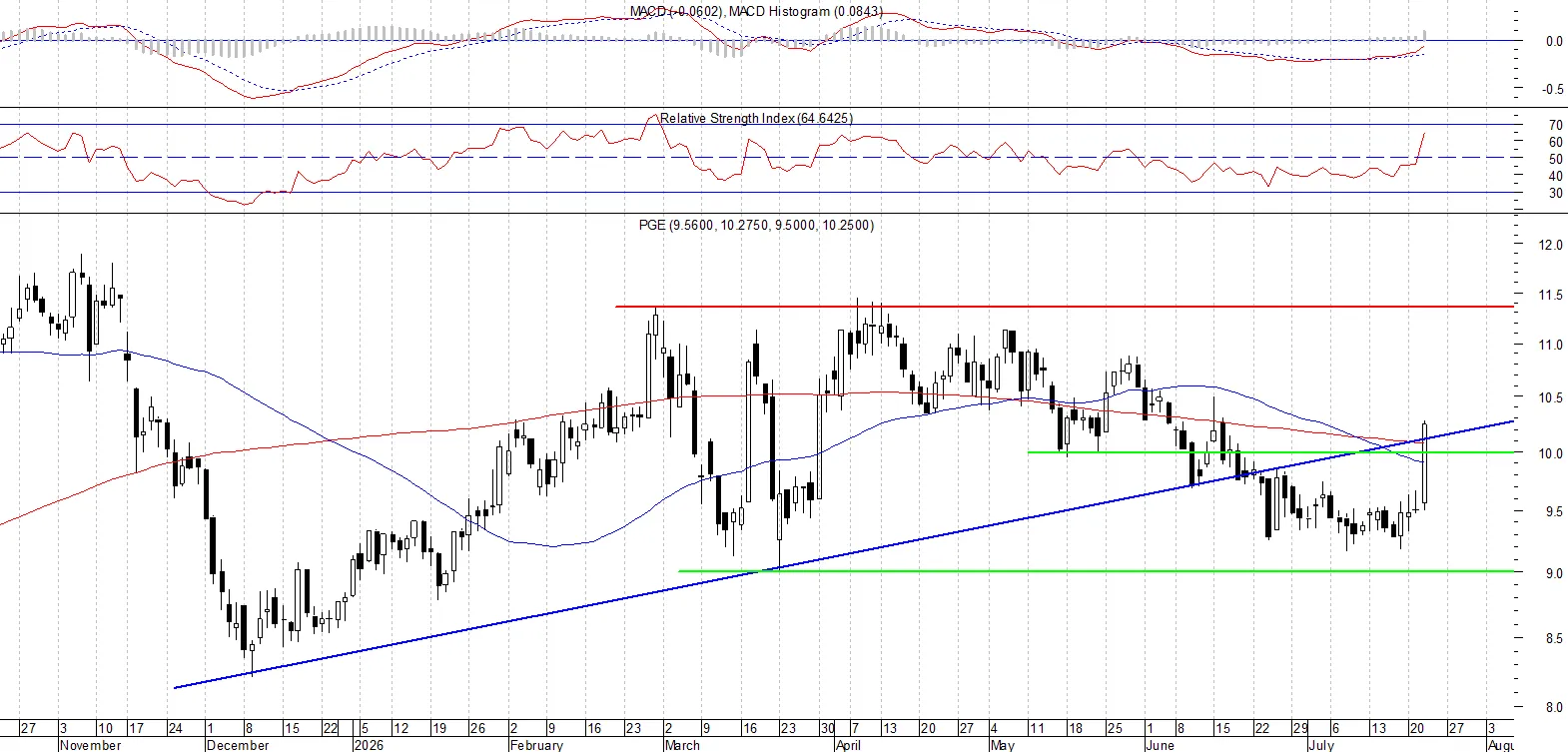Screen dimensions: 1568x752
Task: Click the June month label
Action: 1159,744
